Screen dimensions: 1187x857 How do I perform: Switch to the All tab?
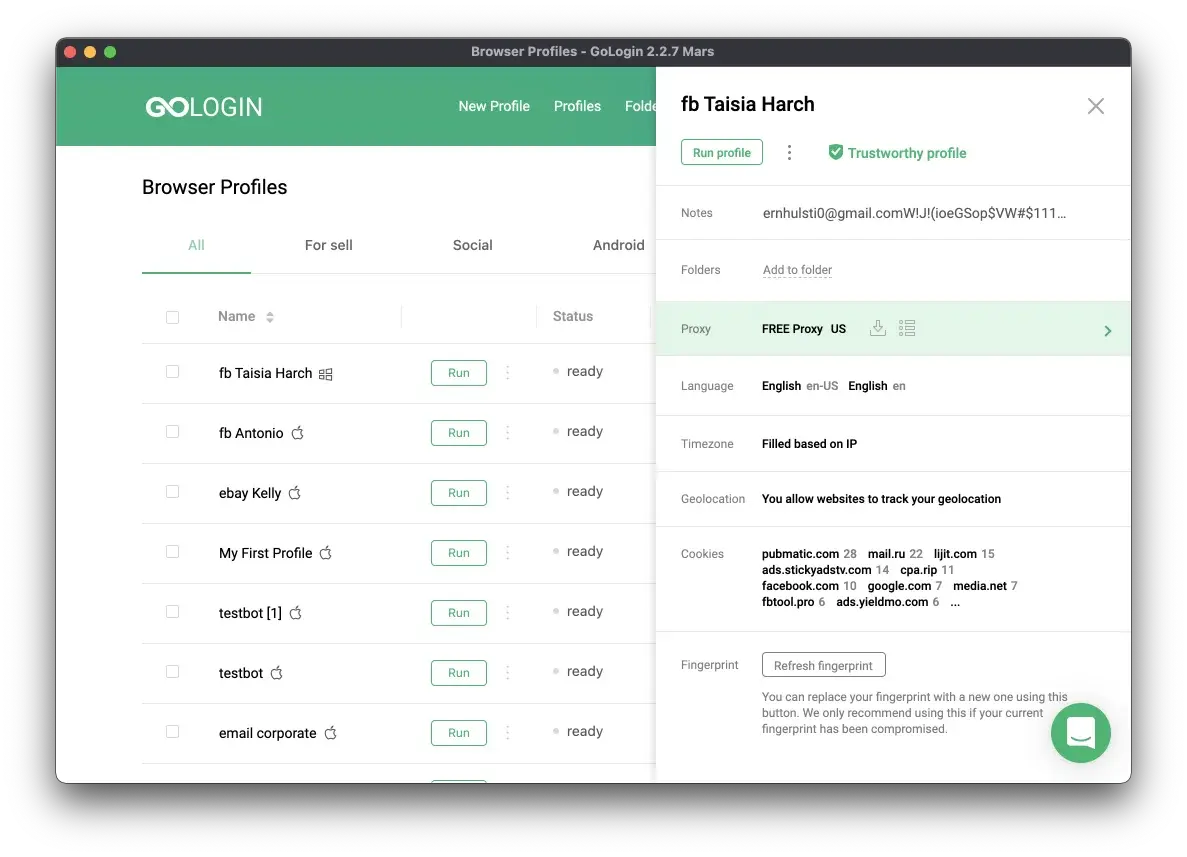pyautogui.click(x=196, y=245)
